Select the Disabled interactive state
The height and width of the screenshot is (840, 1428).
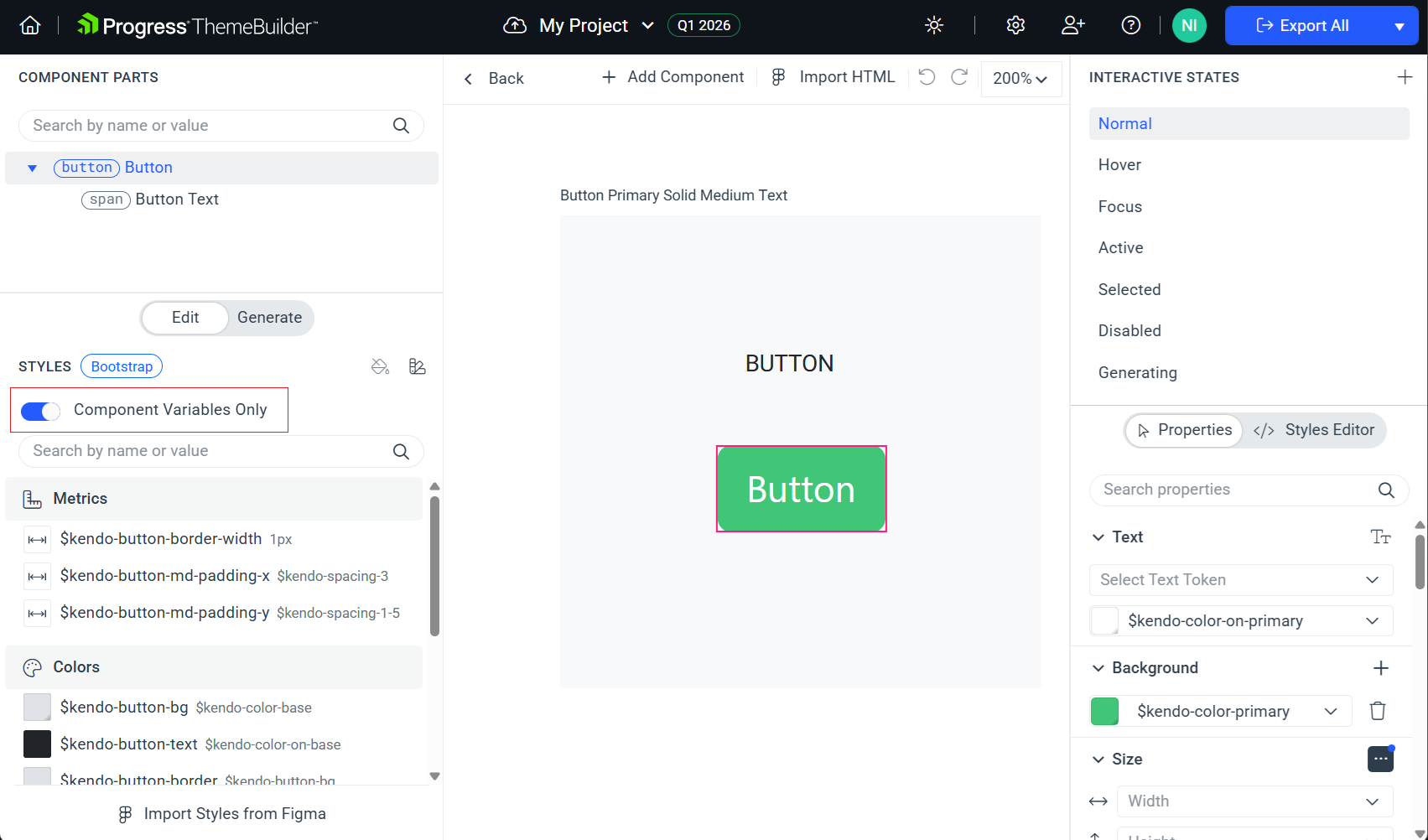[1129, 331]
